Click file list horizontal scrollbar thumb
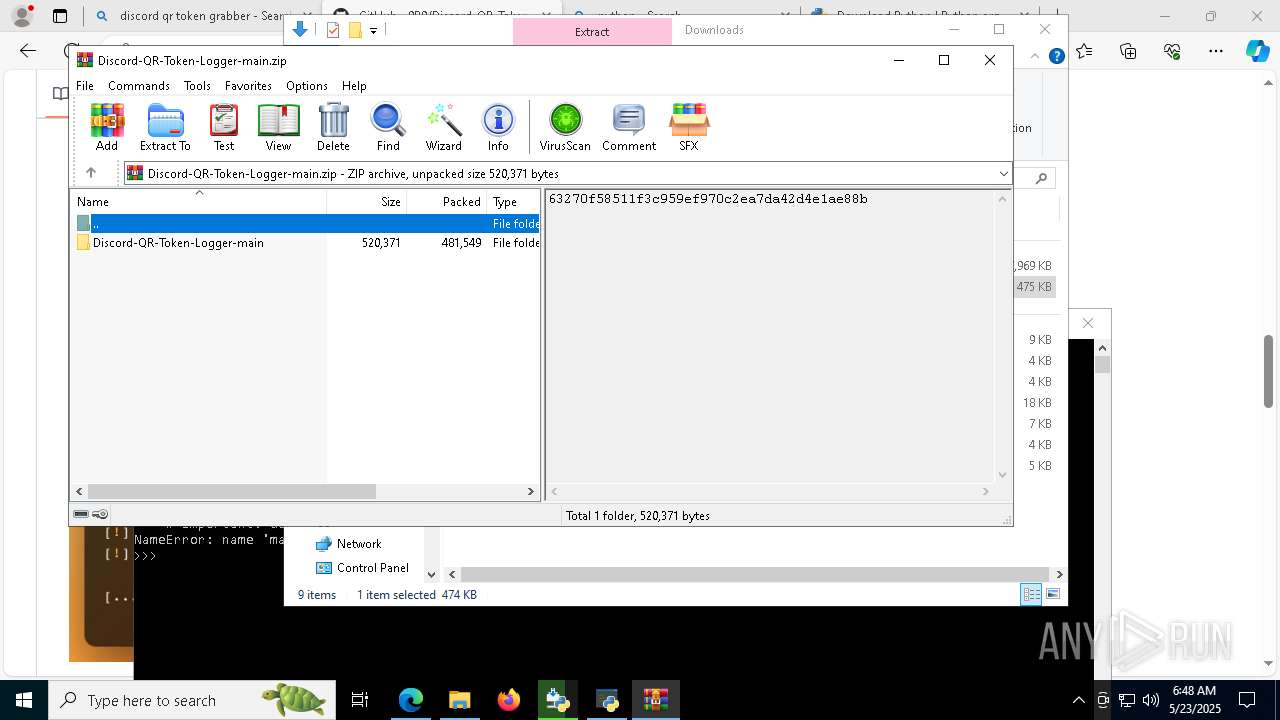The image size is (1280, 720). tap(231, 491)
